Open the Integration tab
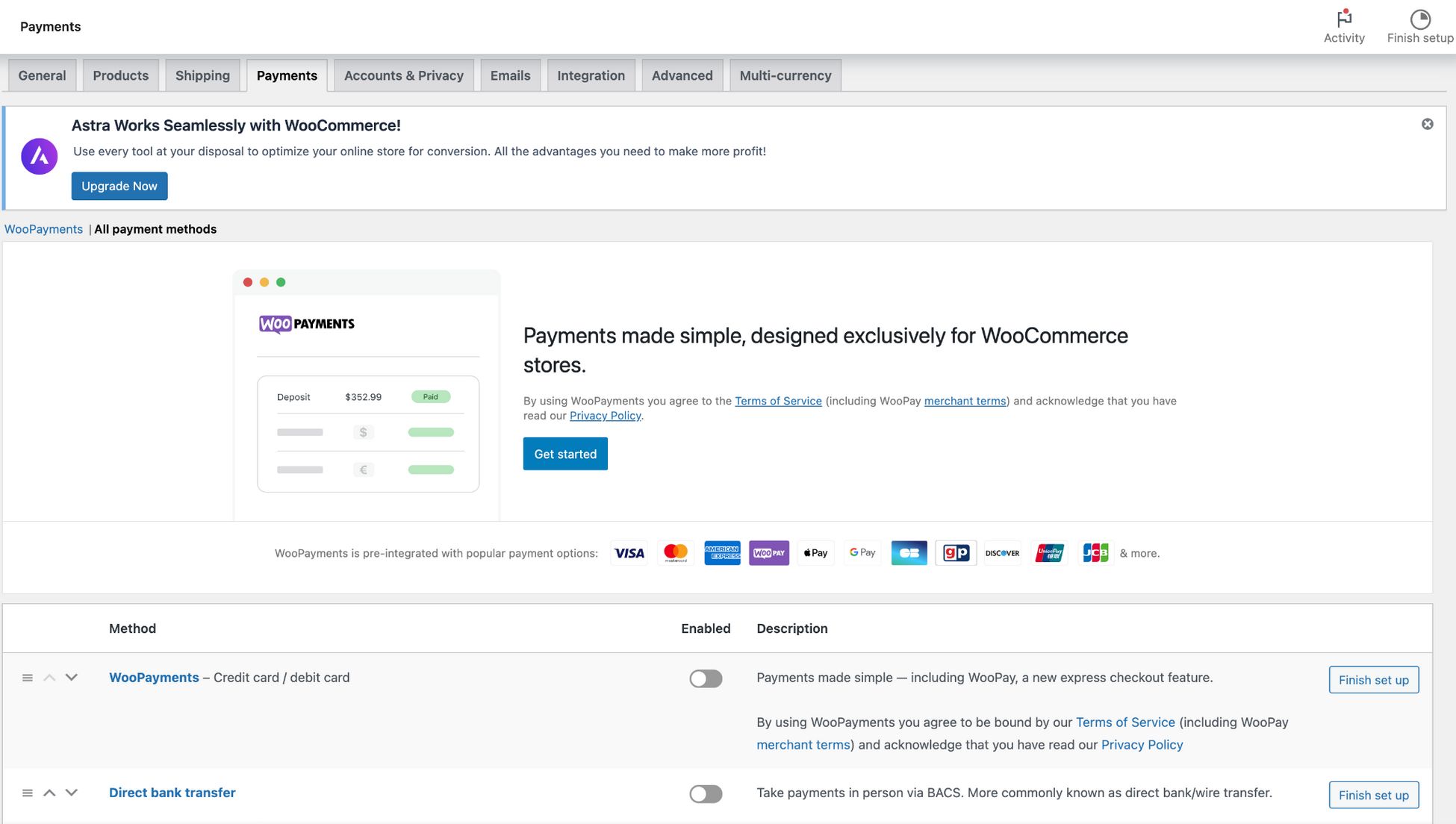Viewport: 1456px width, 824px height. [x=591, y=75]
